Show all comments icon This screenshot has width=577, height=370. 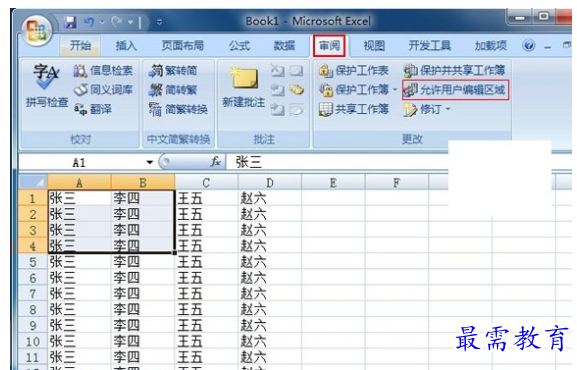click(296, 89)
